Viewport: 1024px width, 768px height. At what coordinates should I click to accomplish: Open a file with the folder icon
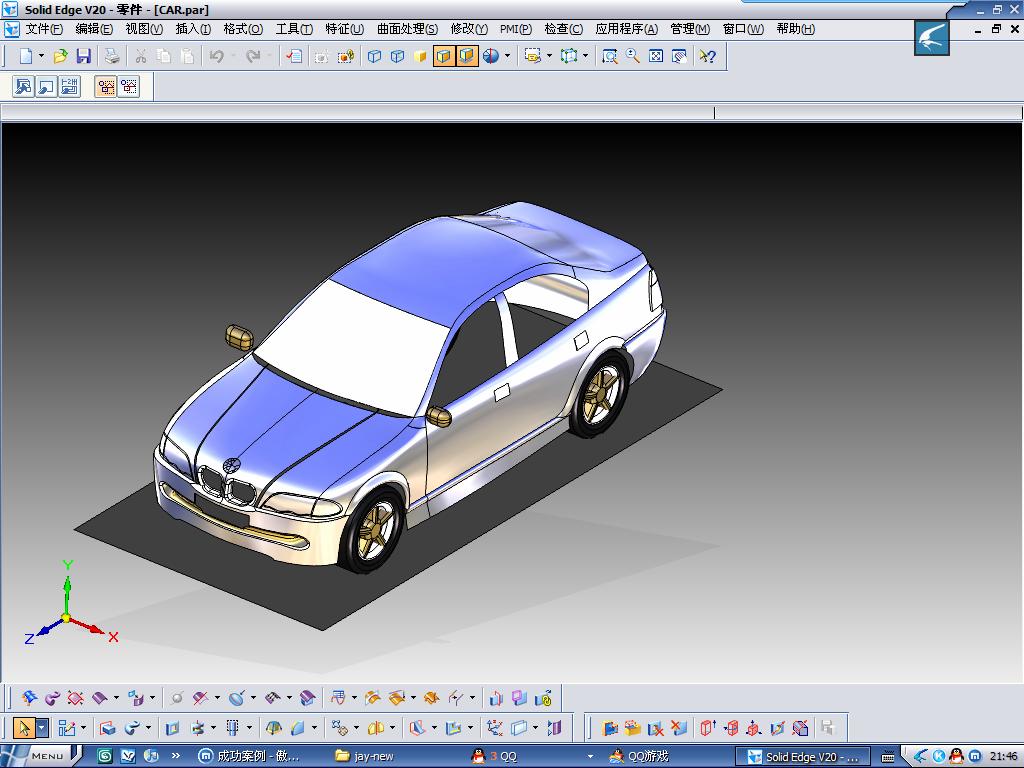coord(61,57)
